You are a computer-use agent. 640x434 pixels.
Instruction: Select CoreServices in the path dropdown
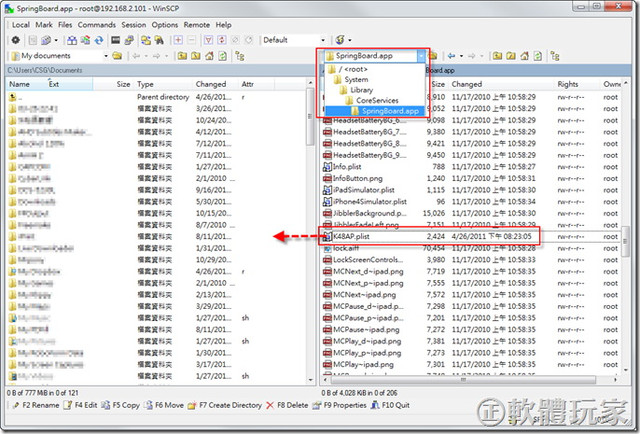(x=374, y=100)
